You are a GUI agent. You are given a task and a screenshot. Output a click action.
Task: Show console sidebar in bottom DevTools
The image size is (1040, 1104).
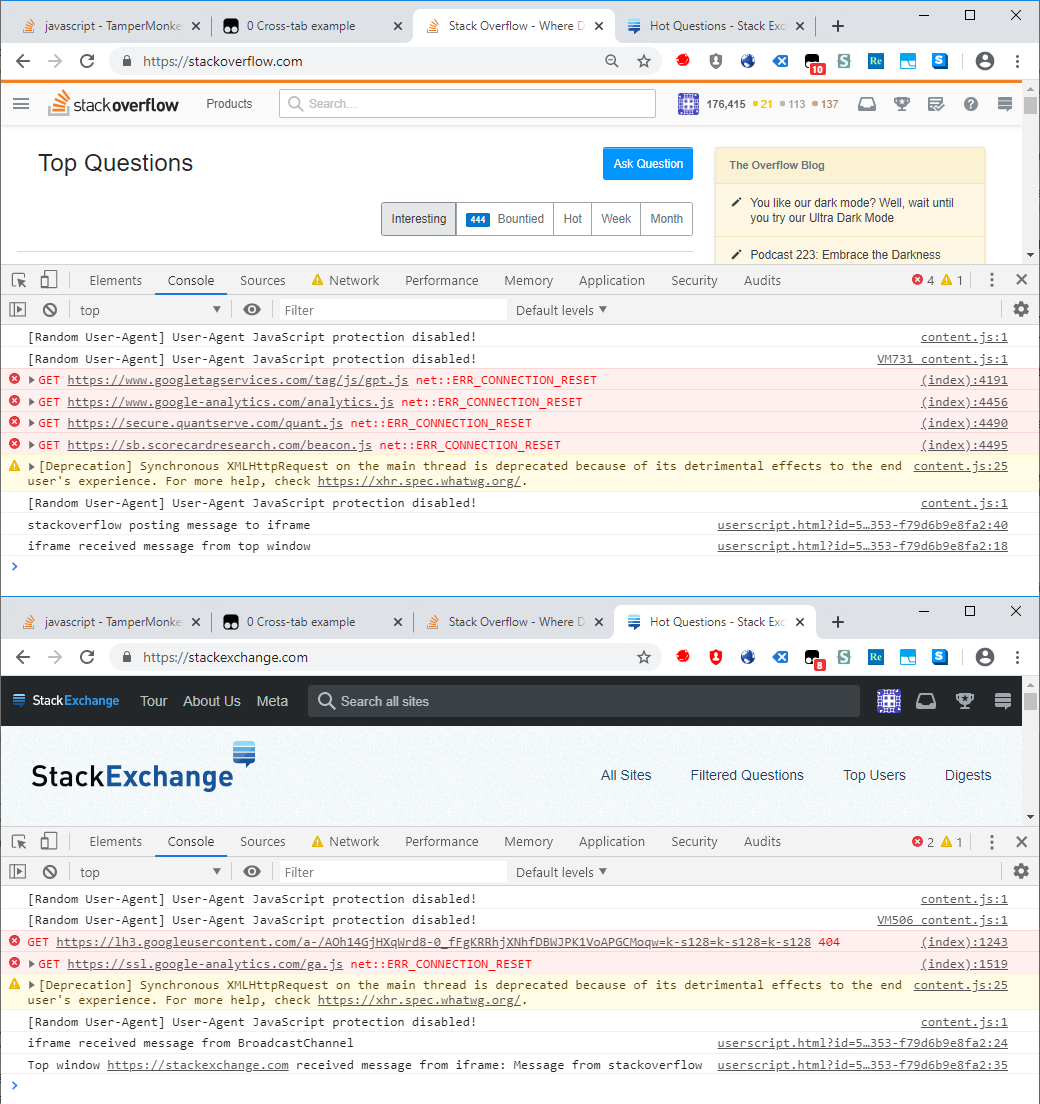[x=18, y=872]
